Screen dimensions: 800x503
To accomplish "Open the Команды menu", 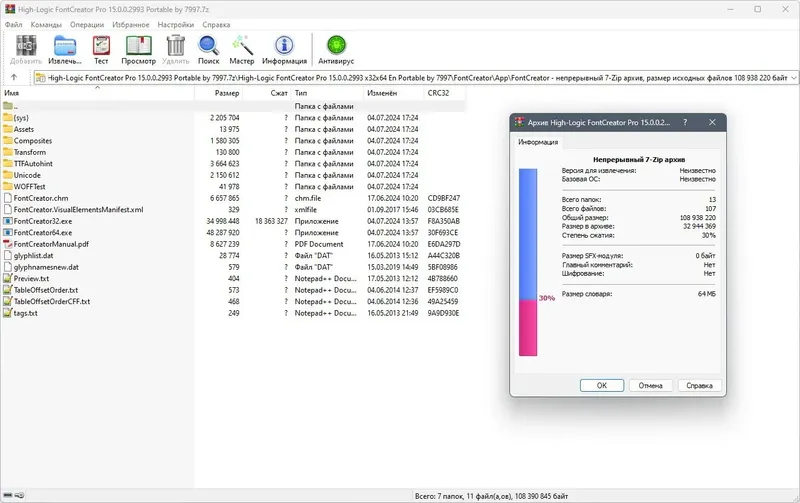I will tap(46, 24).
